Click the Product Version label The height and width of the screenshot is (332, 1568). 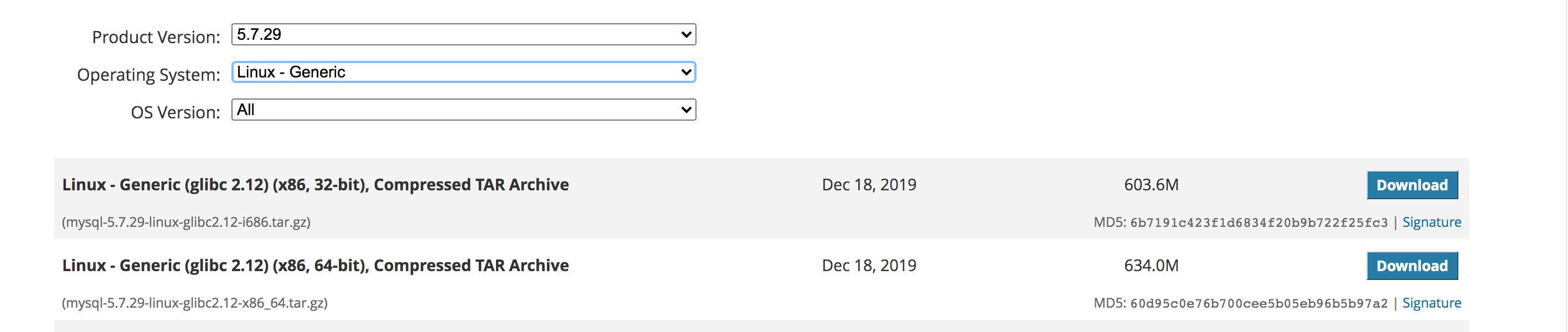tap(156, 37)
